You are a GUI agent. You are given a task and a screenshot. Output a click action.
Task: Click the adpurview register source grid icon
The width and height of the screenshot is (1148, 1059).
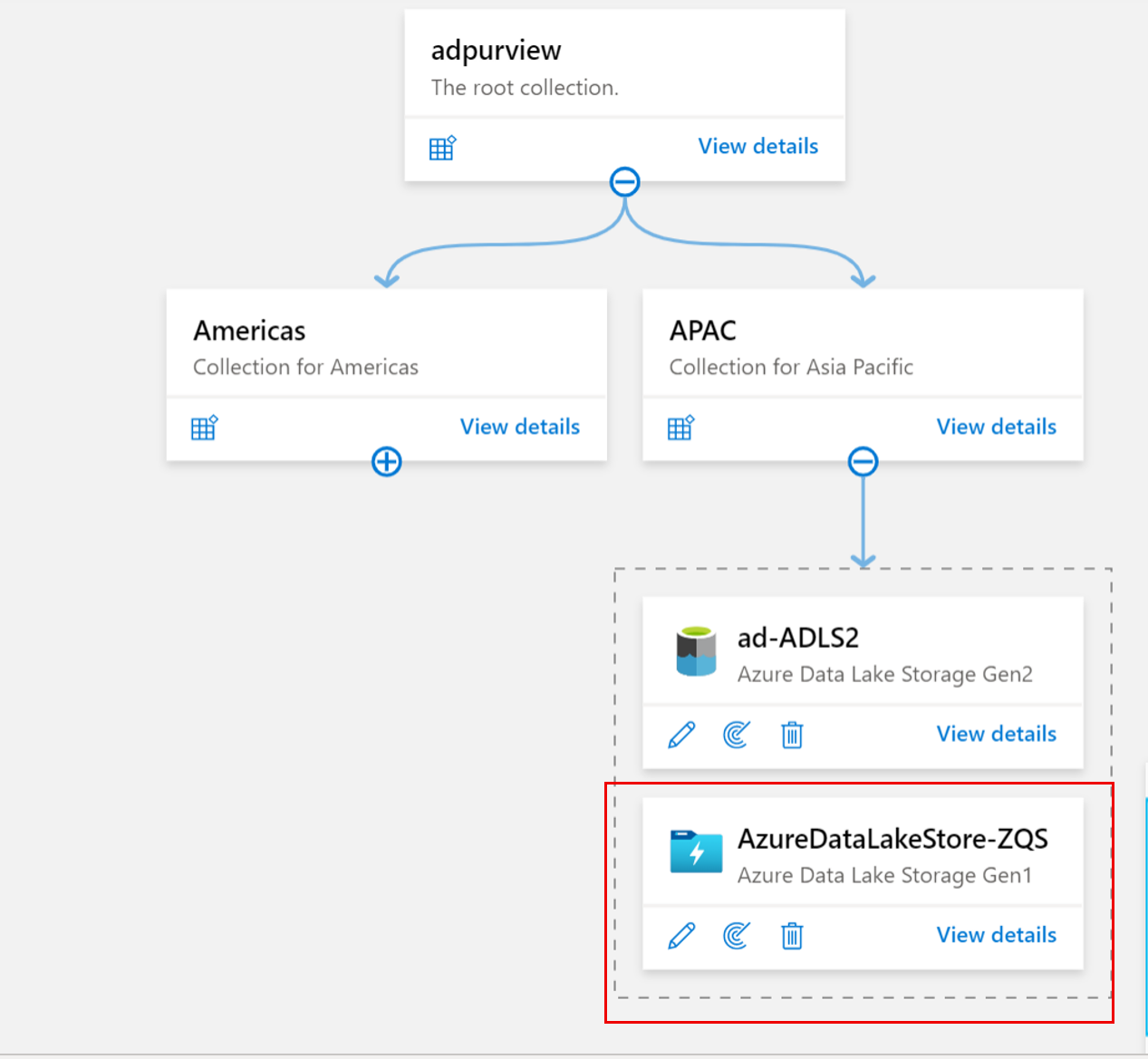442,148
